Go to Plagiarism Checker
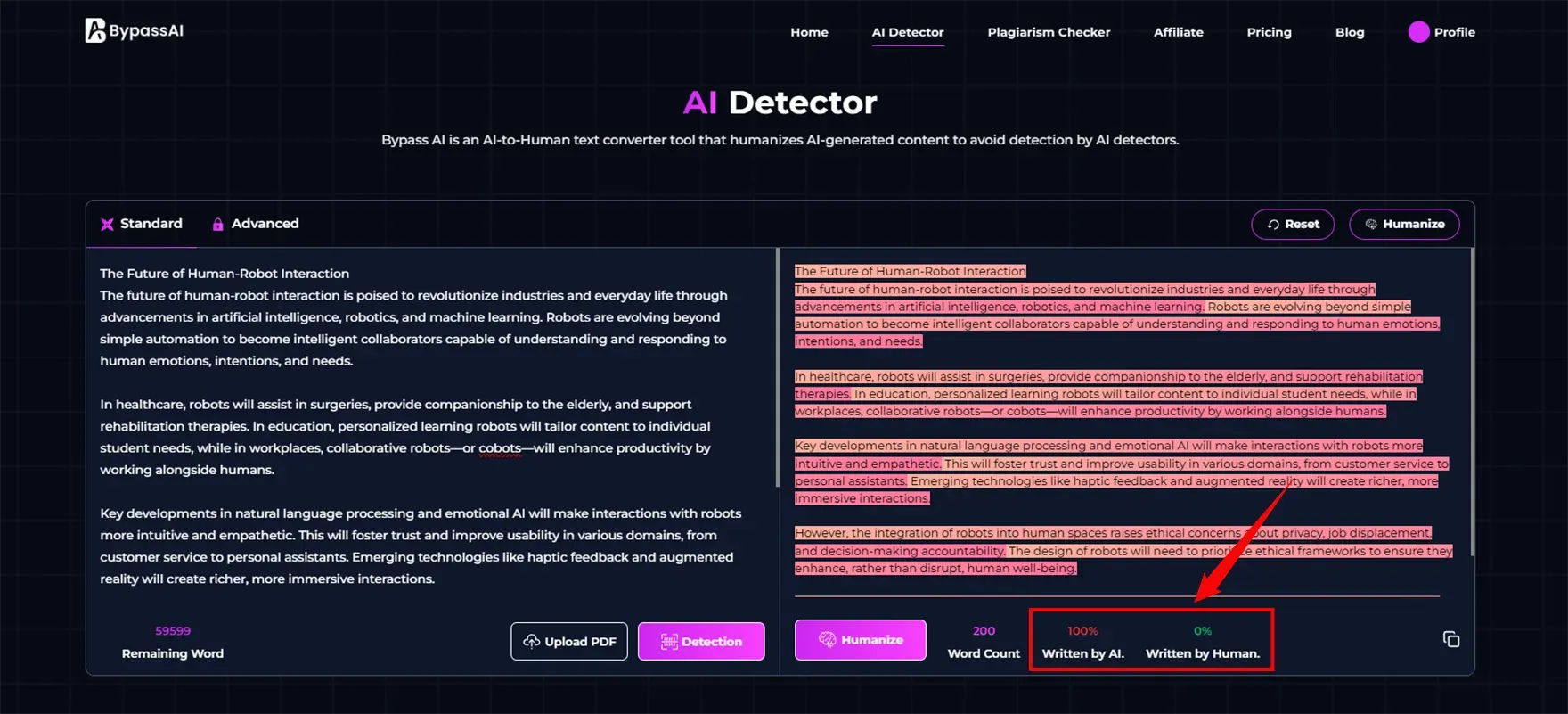The width and height of the screenshot is (1568, 714). [x=1049, y=32]
